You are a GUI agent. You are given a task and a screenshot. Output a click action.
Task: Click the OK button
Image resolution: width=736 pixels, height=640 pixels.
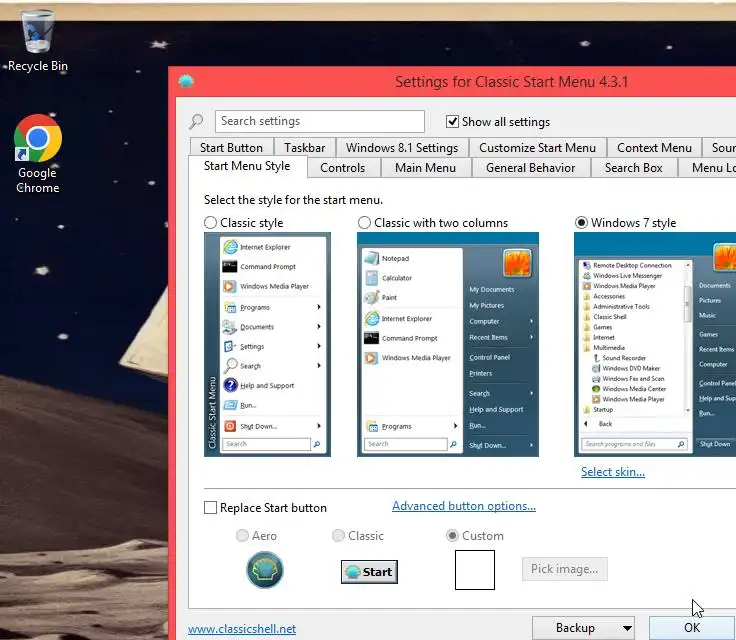[x=692, y=628]
